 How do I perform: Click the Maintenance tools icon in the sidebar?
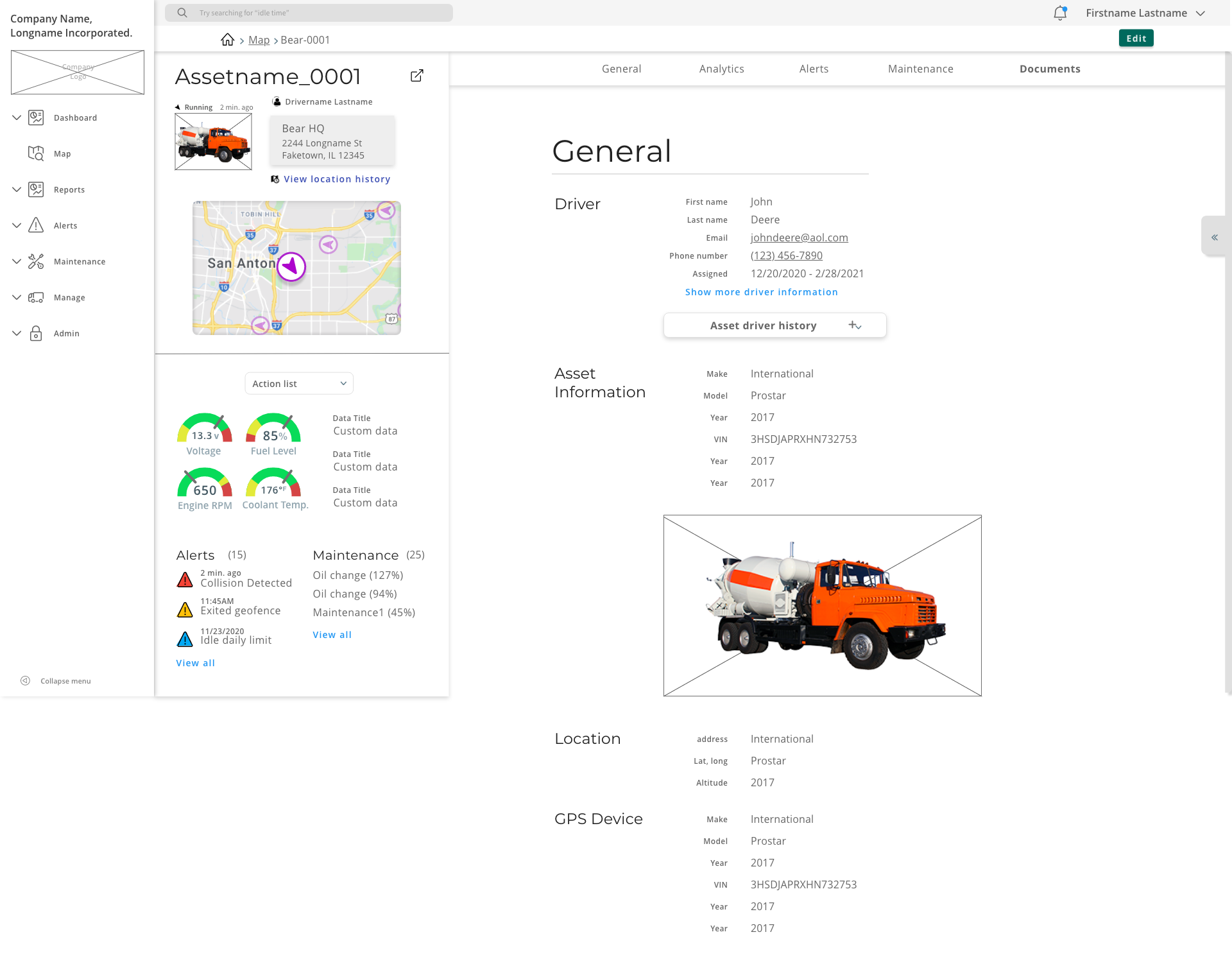pos(36,261)
